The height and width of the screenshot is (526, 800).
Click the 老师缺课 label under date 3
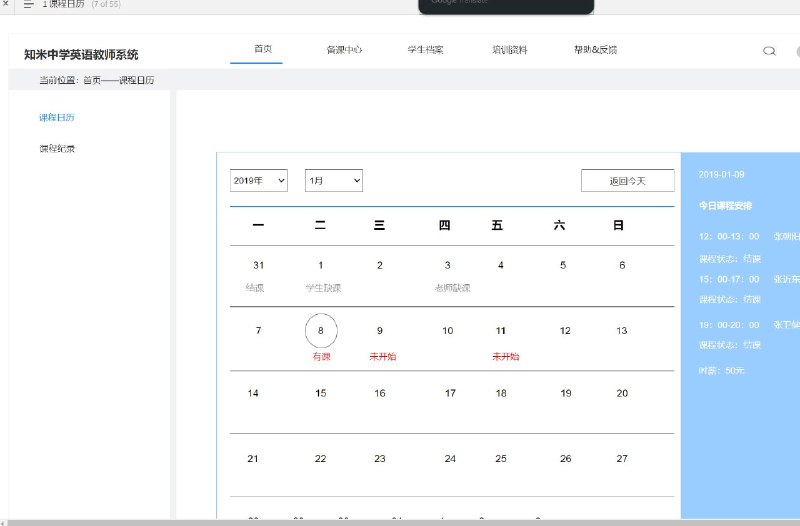coord(453,288)
